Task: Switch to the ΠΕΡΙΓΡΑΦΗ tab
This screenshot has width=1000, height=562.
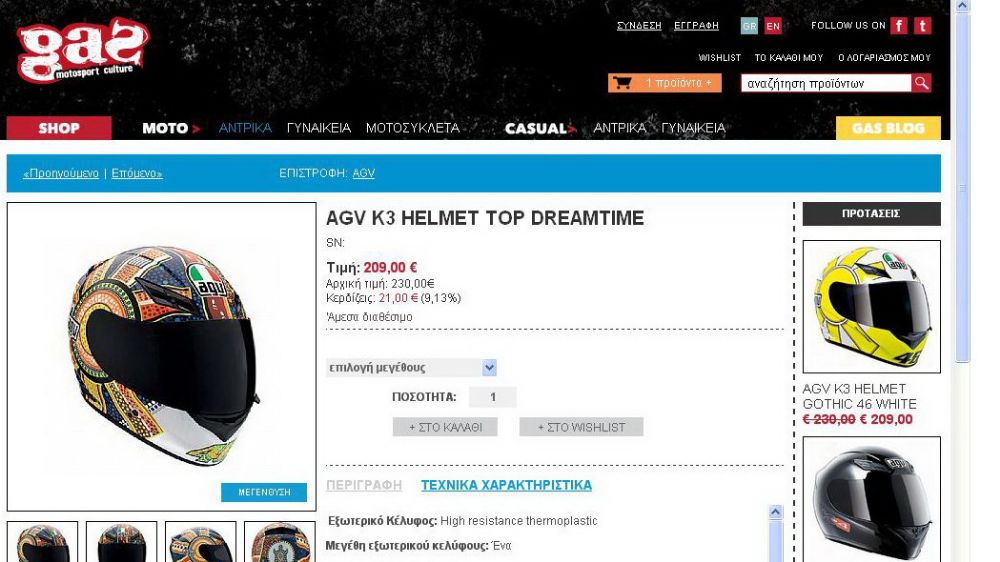Action: click(364, 485)
